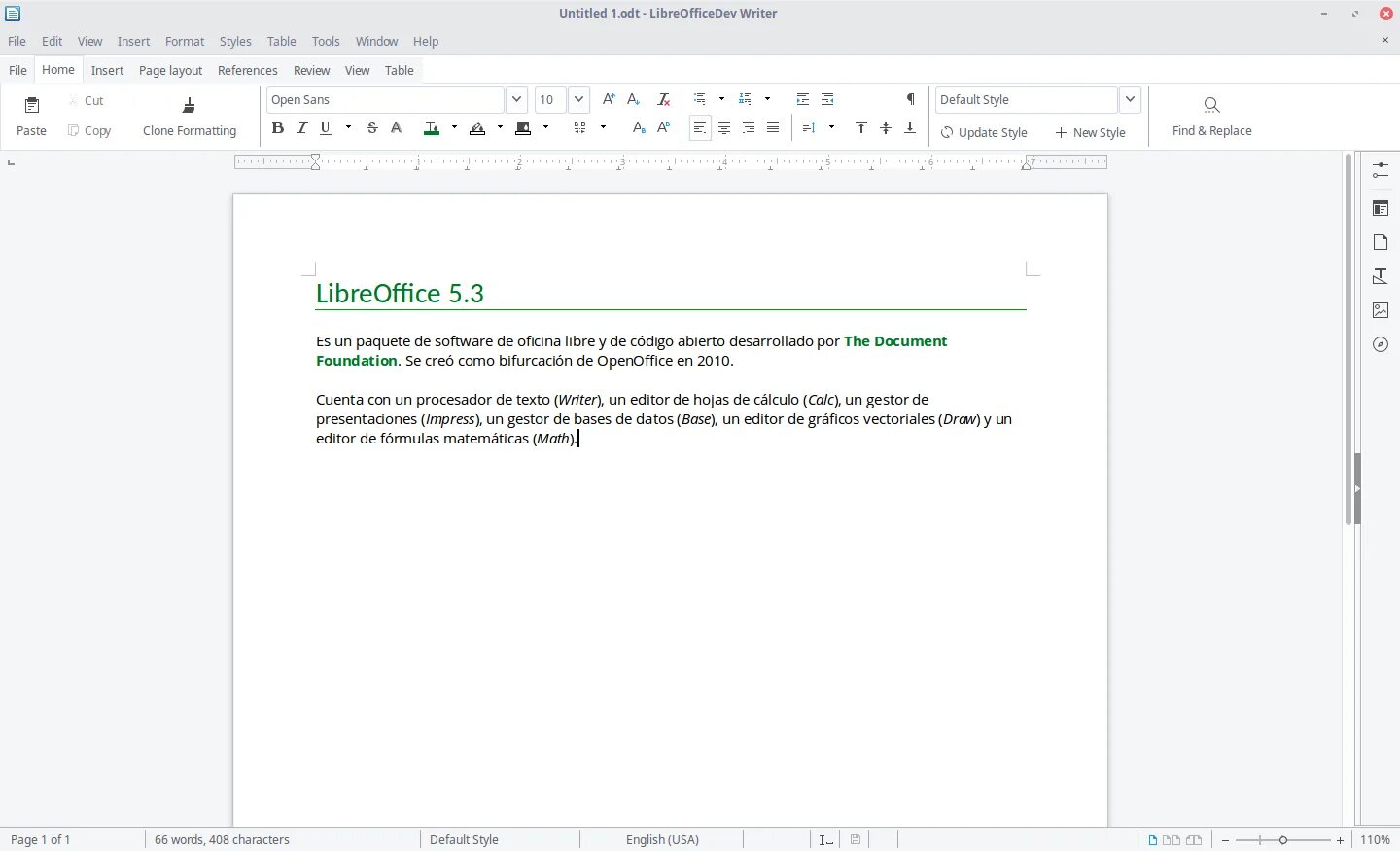Viewport: 1400px width, 851px height.
Task: Decrease font size with the shrink icon
Action: tap(634, 99)
